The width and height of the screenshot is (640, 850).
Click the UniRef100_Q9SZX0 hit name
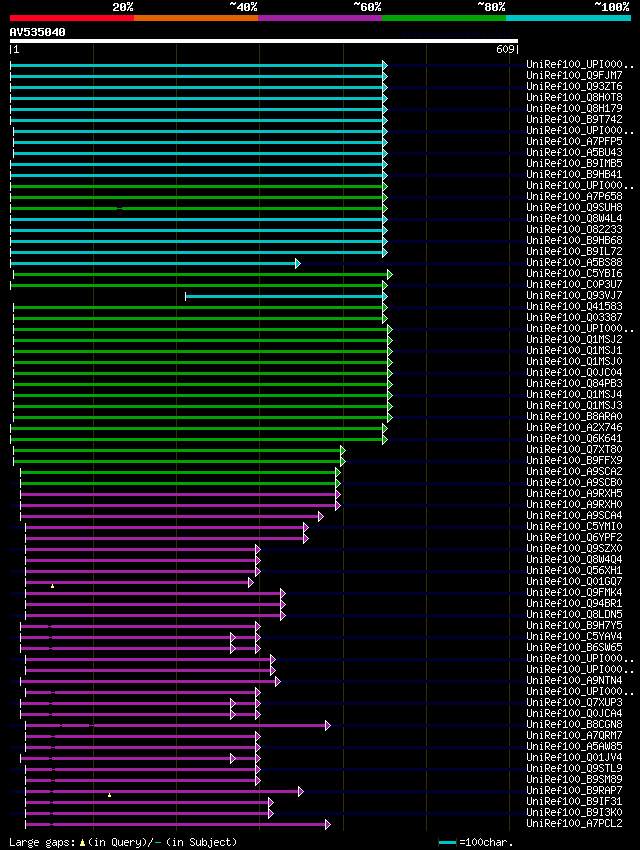(574, 548)
